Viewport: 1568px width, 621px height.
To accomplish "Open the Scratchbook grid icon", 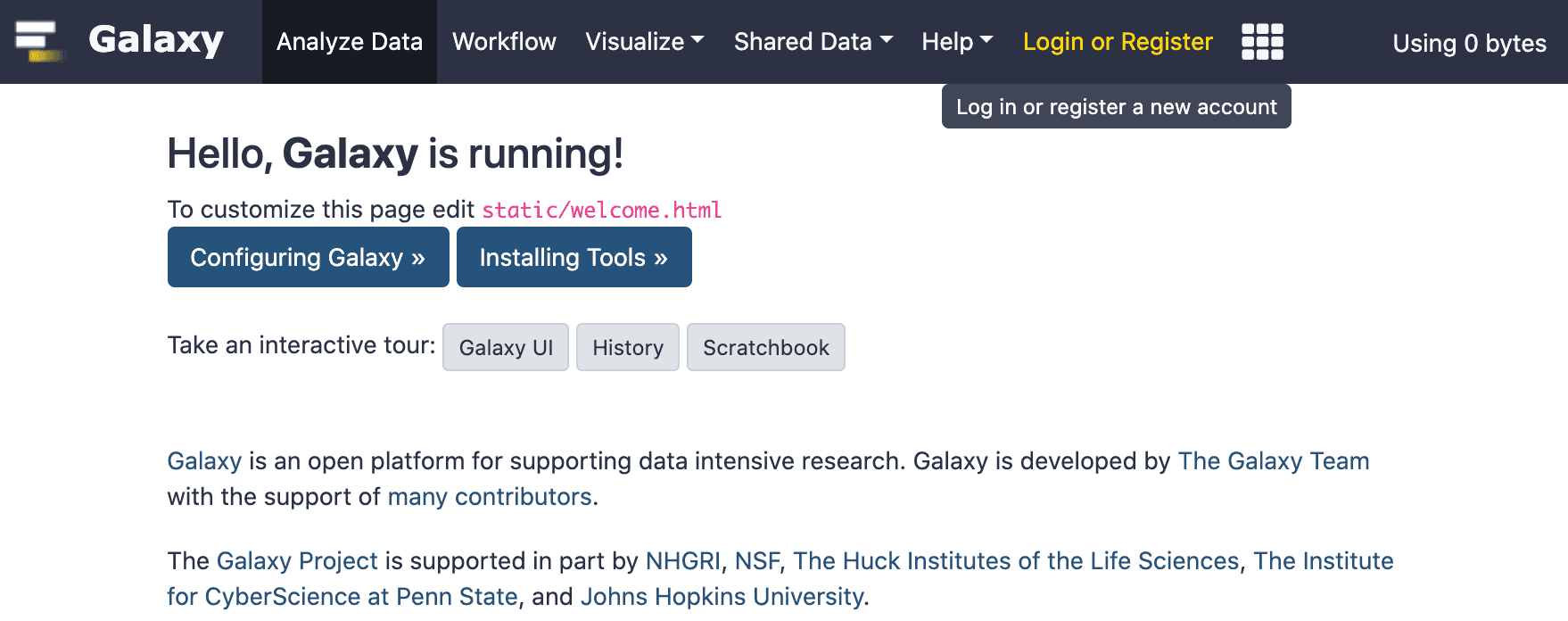I will pyautogui.click(x=1262, y=42).
